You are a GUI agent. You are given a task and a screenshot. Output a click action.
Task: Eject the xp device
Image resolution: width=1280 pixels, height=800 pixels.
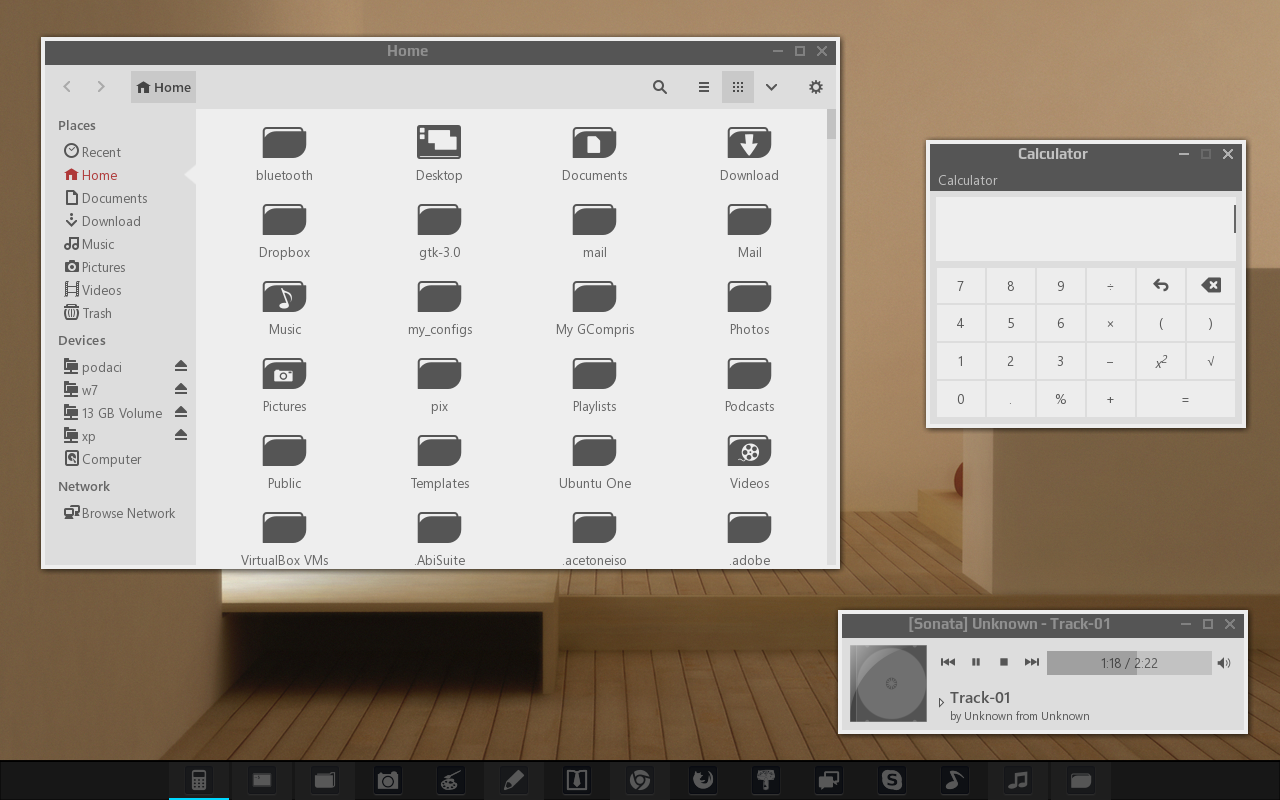click(x=181, y=435)
